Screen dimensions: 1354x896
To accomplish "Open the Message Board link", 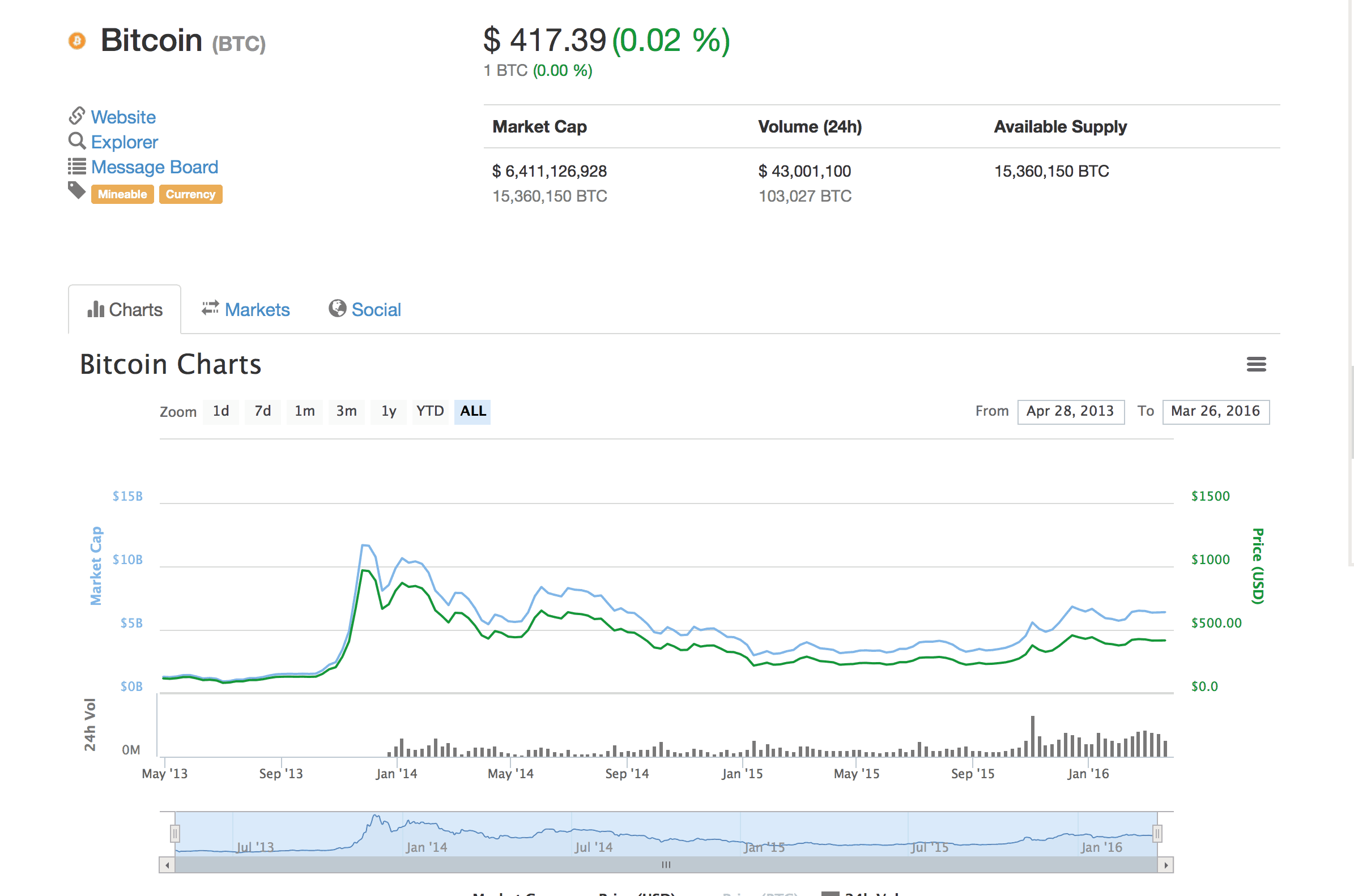I will pos(155,167).
